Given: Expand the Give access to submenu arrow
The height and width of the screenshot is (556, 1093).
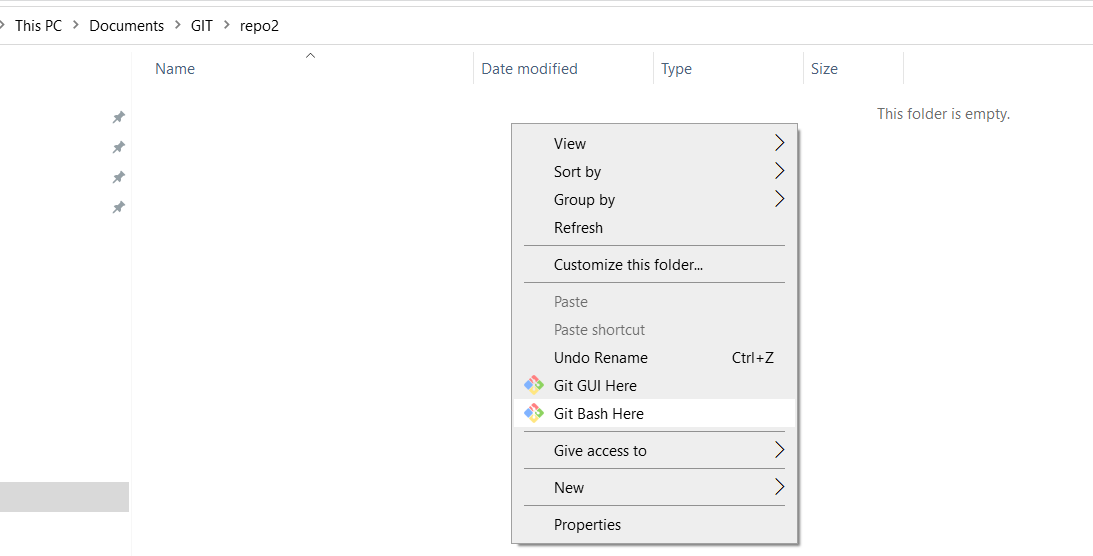Looking at the screenshot, I should tap(779, 450).
